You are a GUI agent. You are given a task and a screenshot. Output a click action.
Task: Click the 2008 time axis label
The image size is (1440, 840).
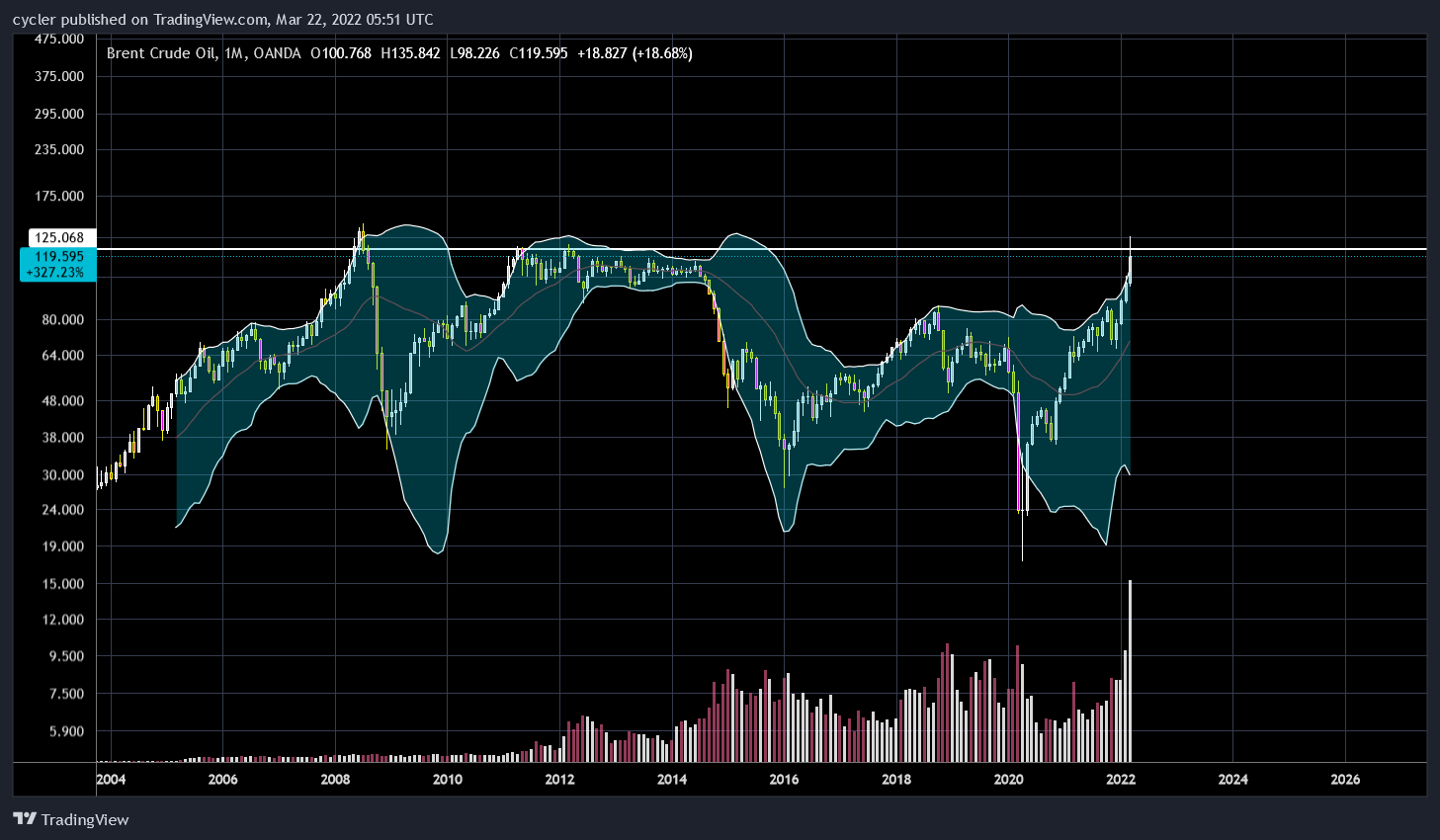point(335,779)
